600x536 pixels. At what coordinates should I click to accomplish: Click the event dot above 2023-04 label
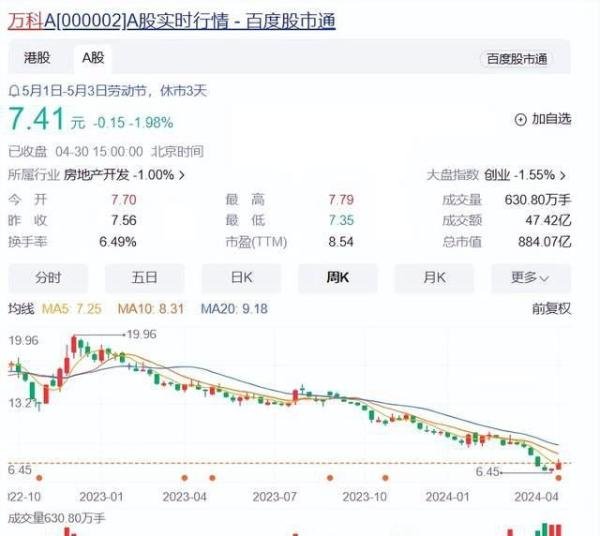tap(184, 478)
